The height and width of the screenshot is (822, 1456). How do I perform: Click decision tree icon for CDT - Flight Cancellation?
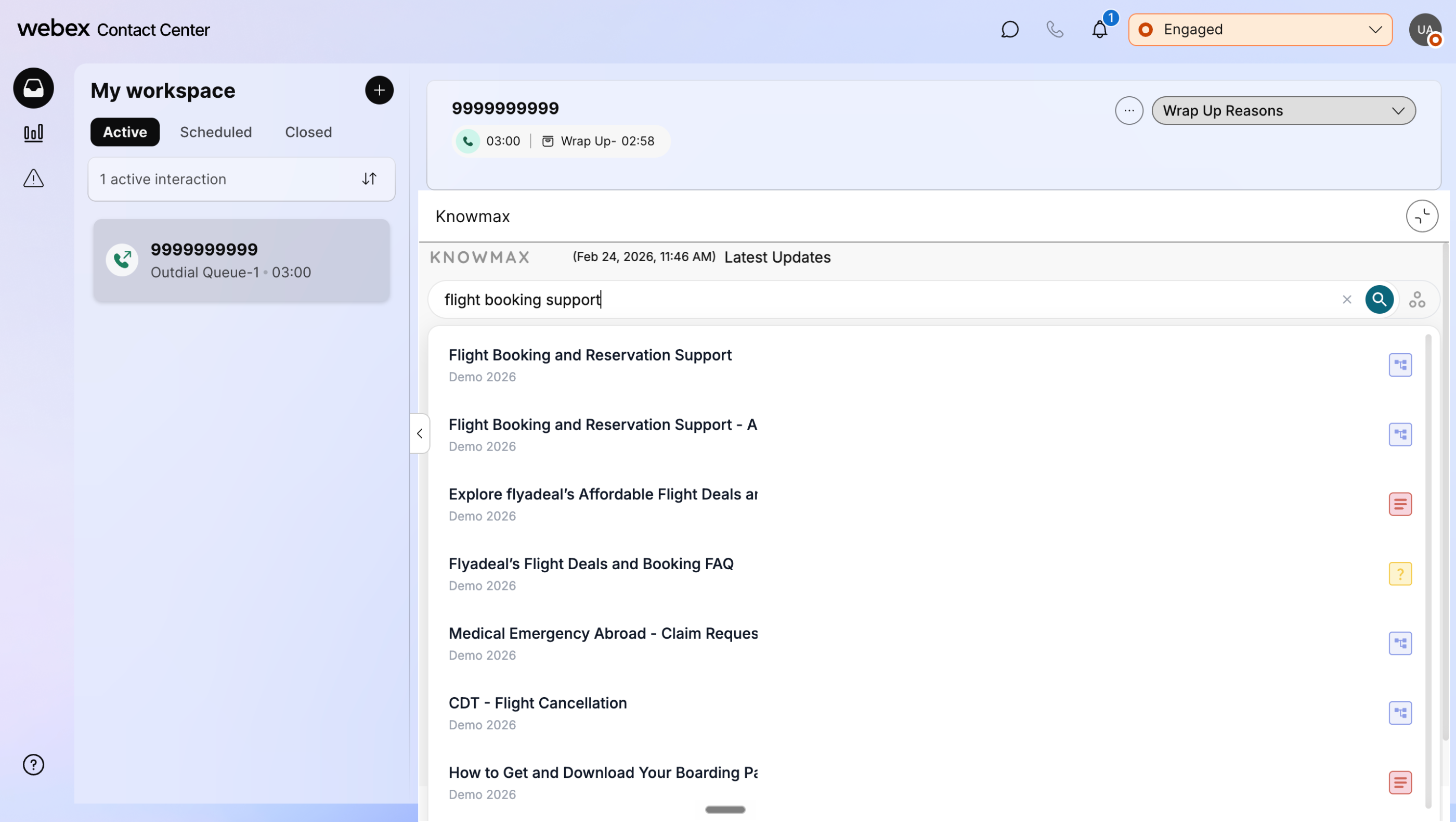pos(1400,713)
